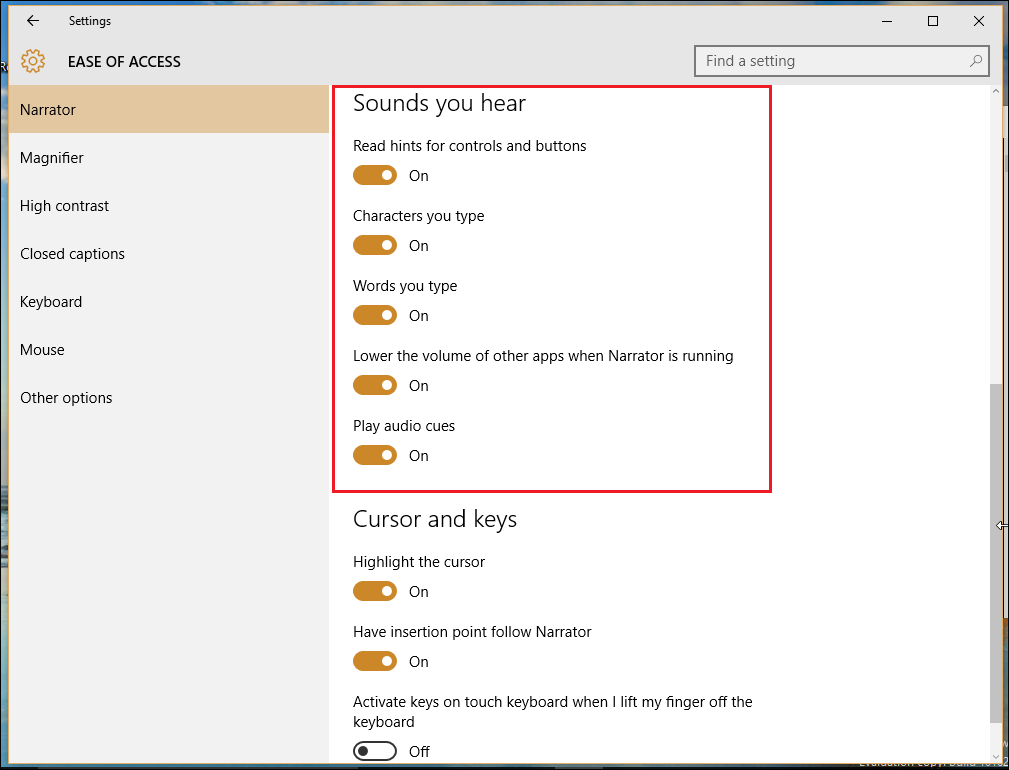Focus the Find a setting search box
Screen dimensions: 1009x770
[x=842, y=61]
